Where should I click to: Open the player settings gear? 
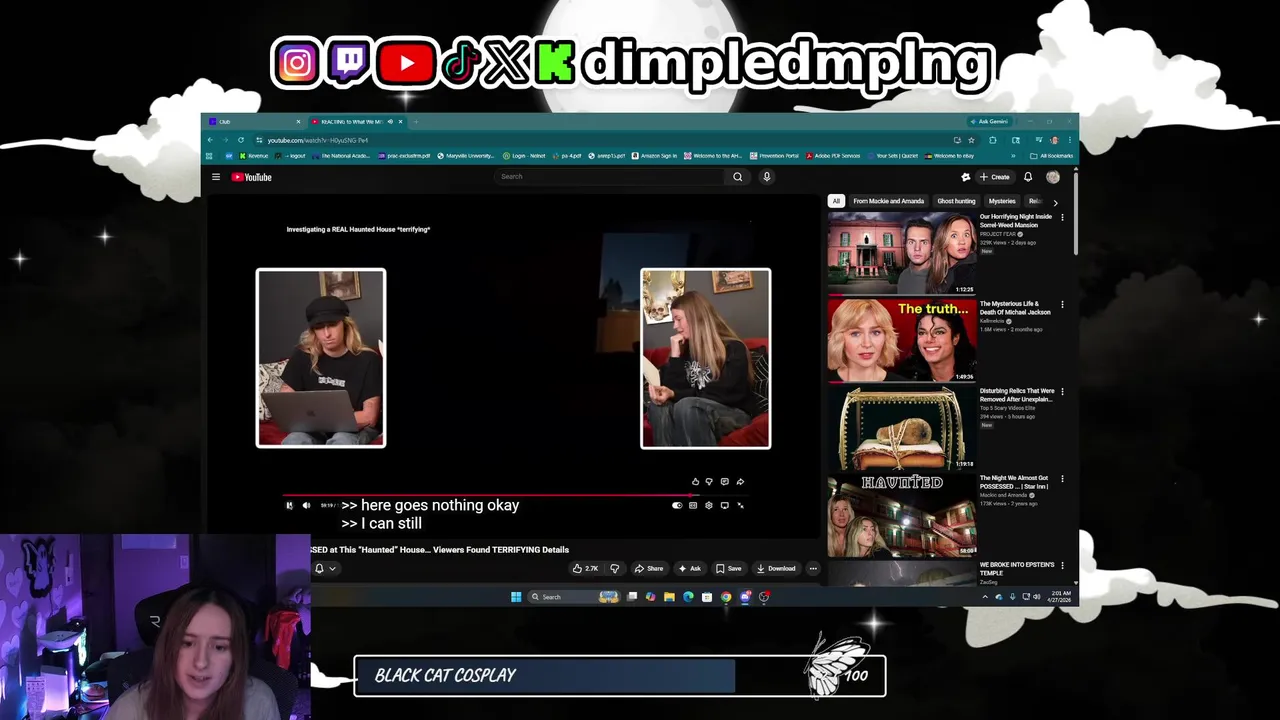[709, 506]
